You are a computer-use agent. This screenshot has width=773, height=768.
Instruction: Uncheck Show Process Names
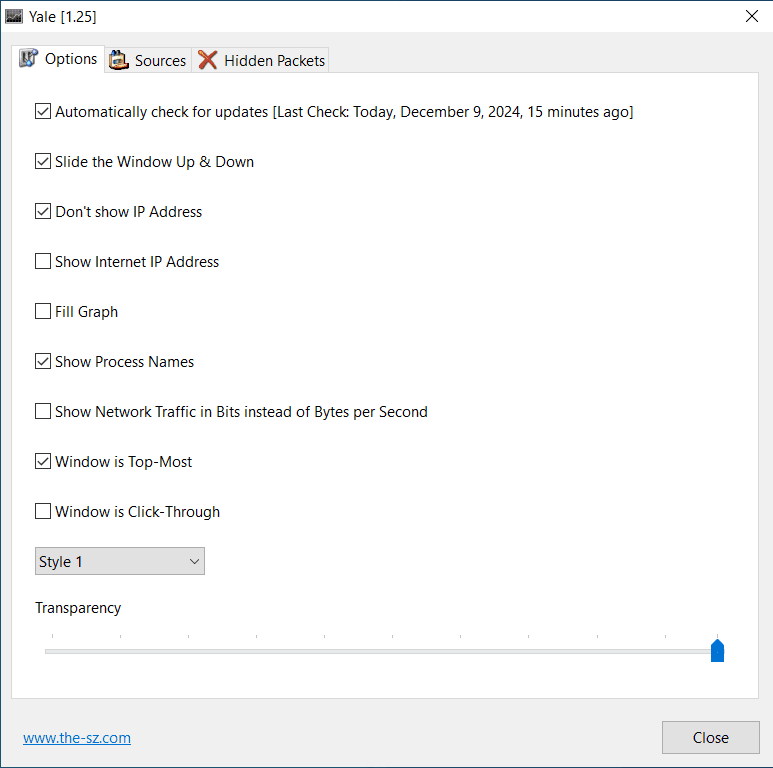click(43, 362)
